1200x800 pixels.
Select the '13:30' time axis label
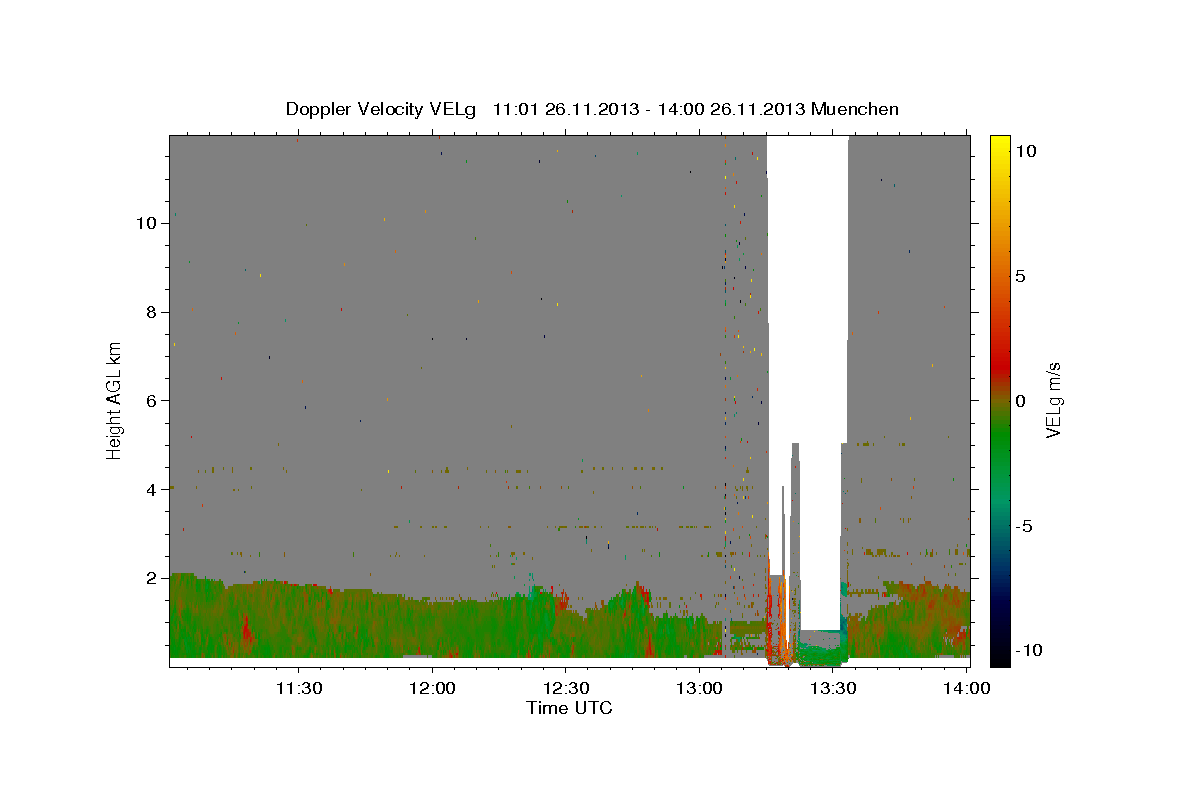(833, 687)
